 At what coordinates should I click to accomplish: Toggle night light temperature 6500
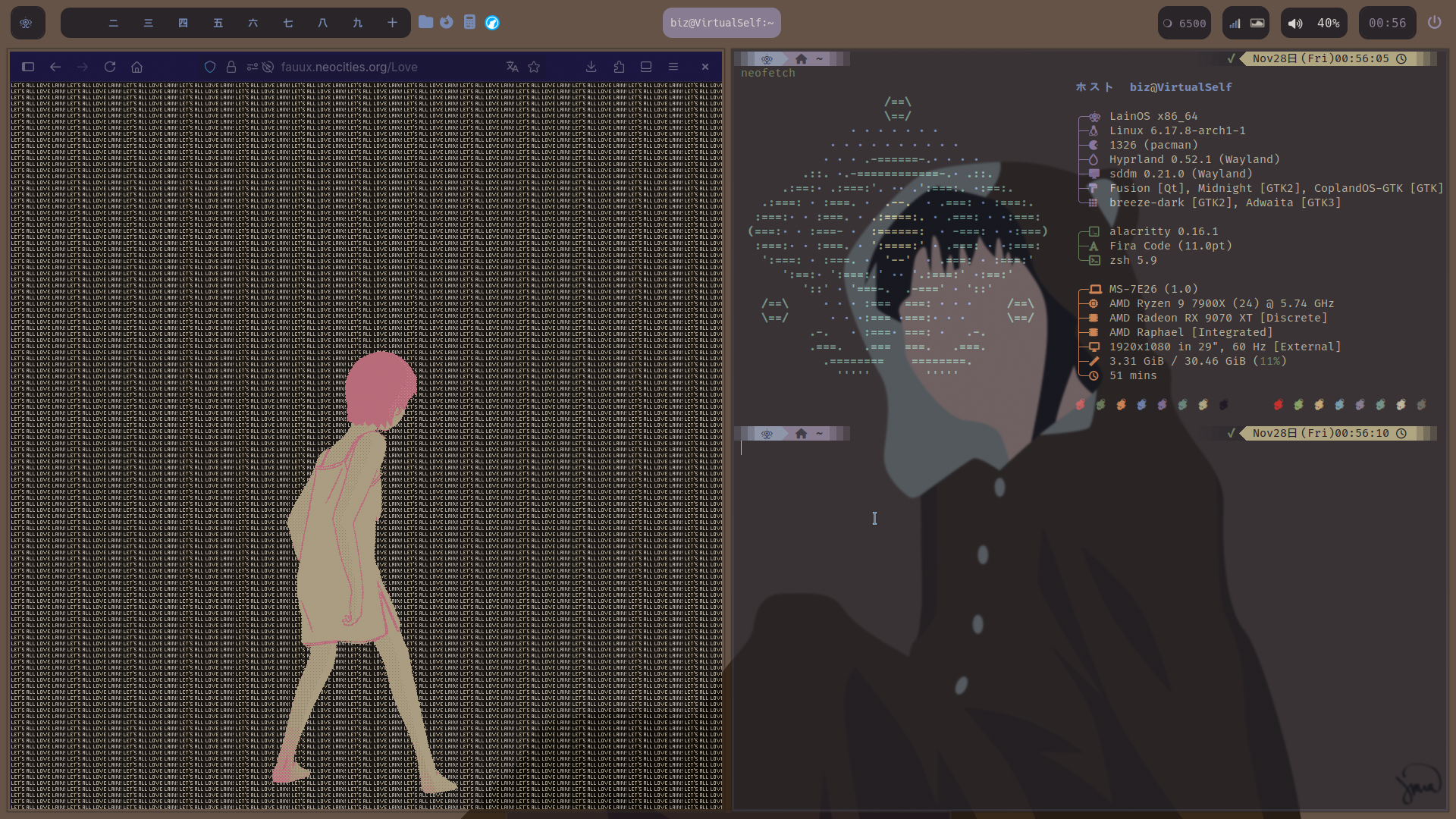coord(1185,23)
